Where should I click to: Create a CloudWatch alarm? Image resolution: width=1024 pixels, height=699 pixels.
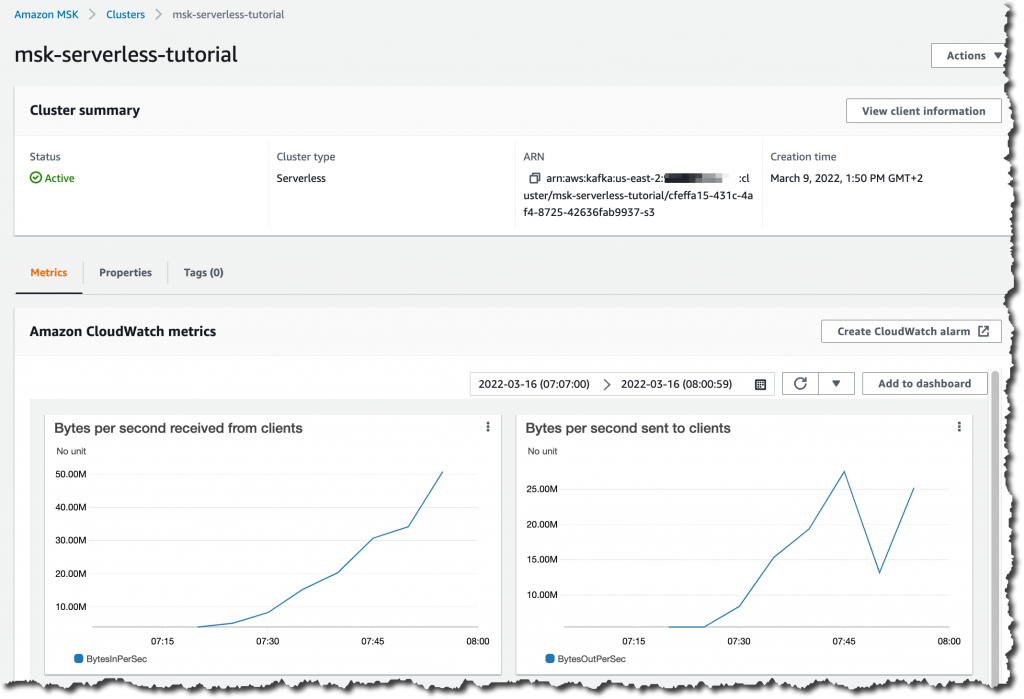click(x=903, y=331)
